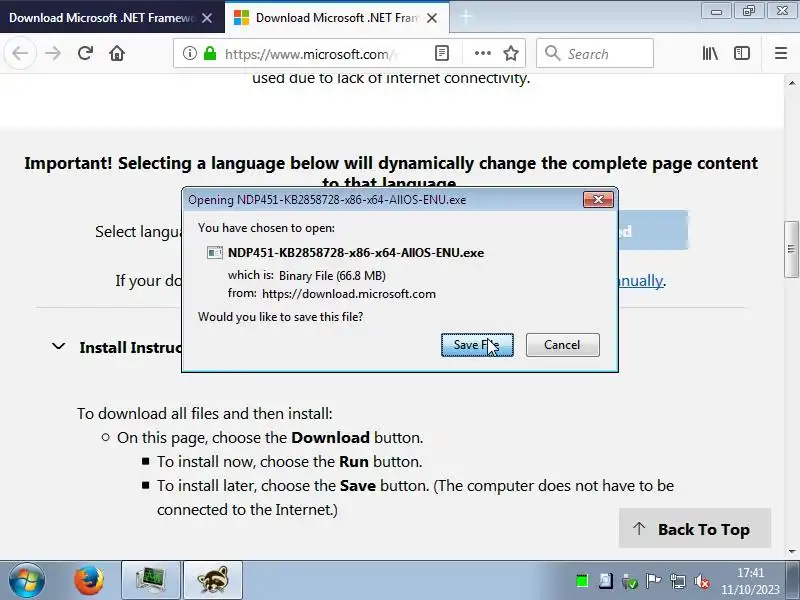Viewport: 800px width, 600px height.
Task: Click the muted volume speaker tray icon
Action: pos(702,581)
